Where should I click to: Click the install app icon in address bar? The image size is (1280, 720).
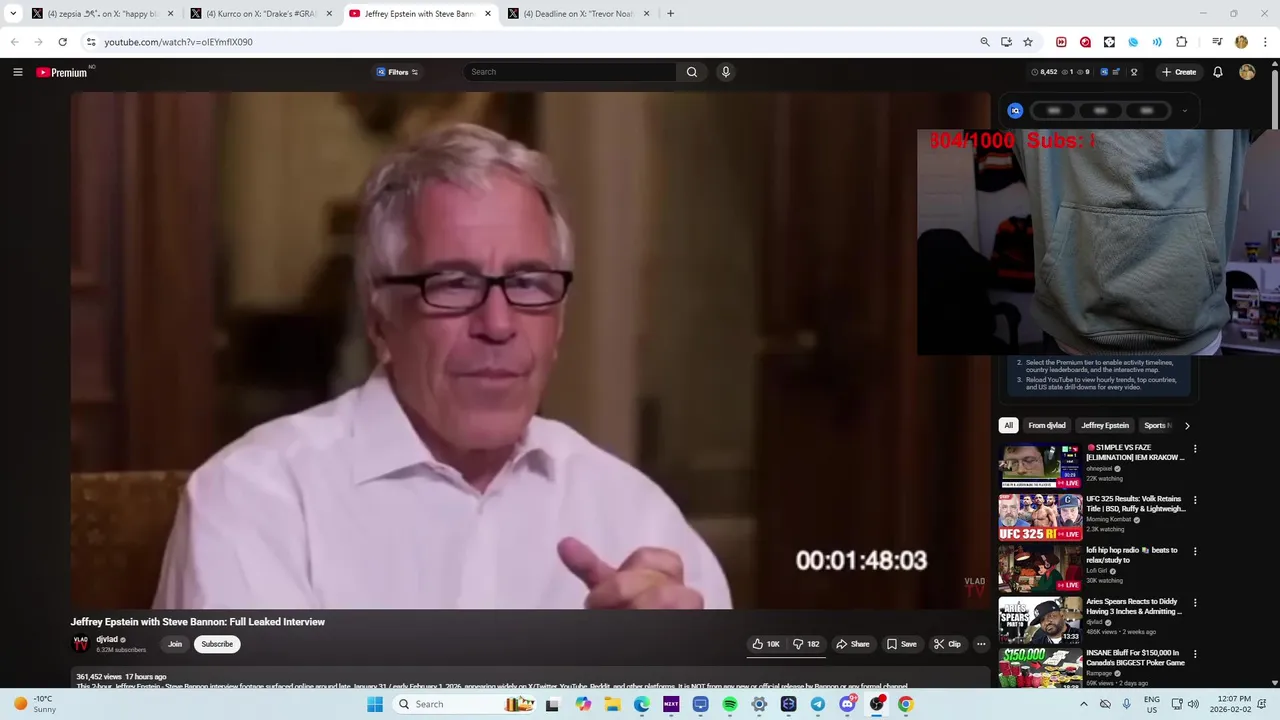pyautogui.click(x=1006, y=42)
